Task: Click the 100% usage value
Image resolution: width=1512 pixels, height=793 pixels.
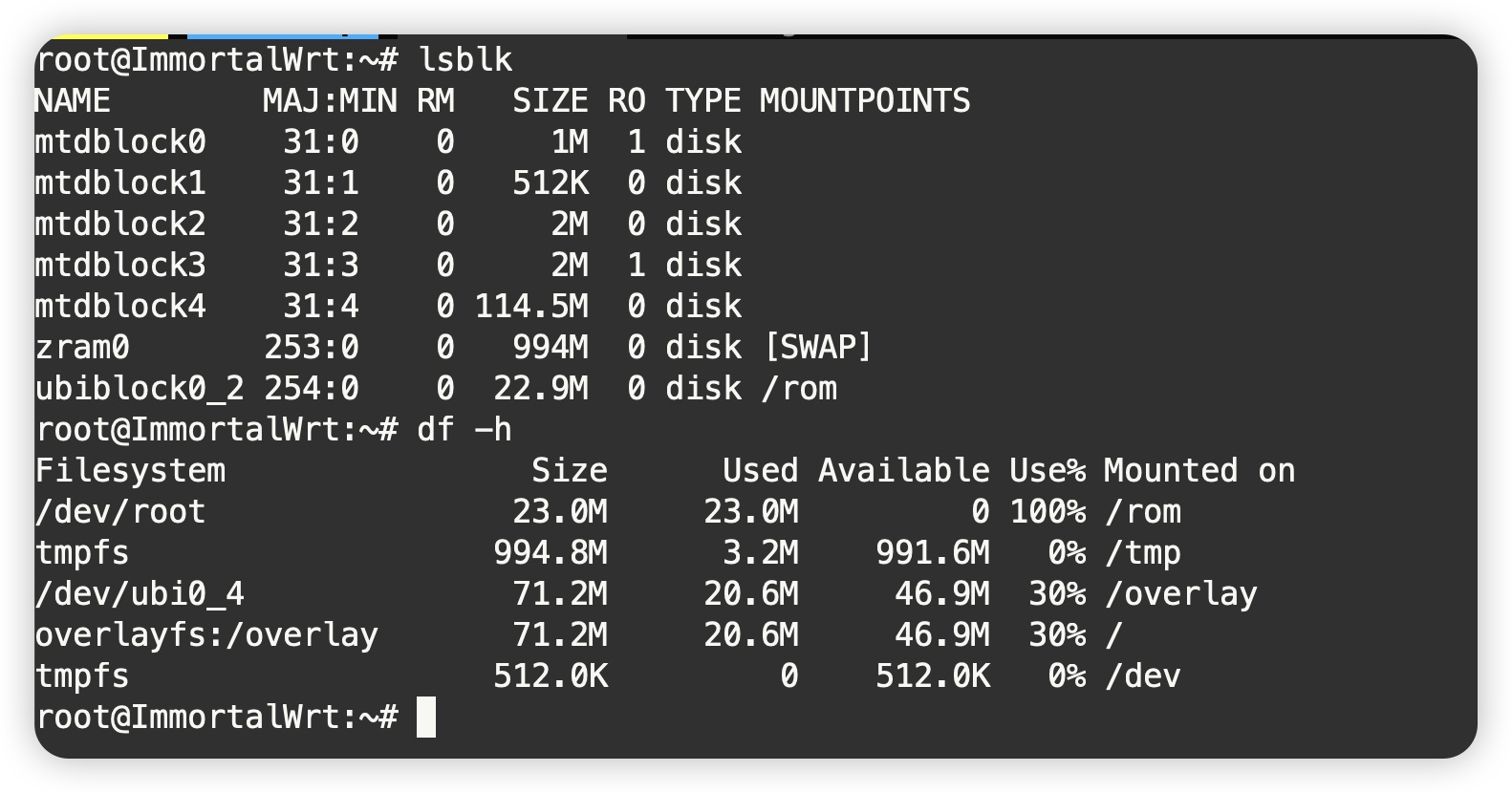Action: pos(1048,512)
